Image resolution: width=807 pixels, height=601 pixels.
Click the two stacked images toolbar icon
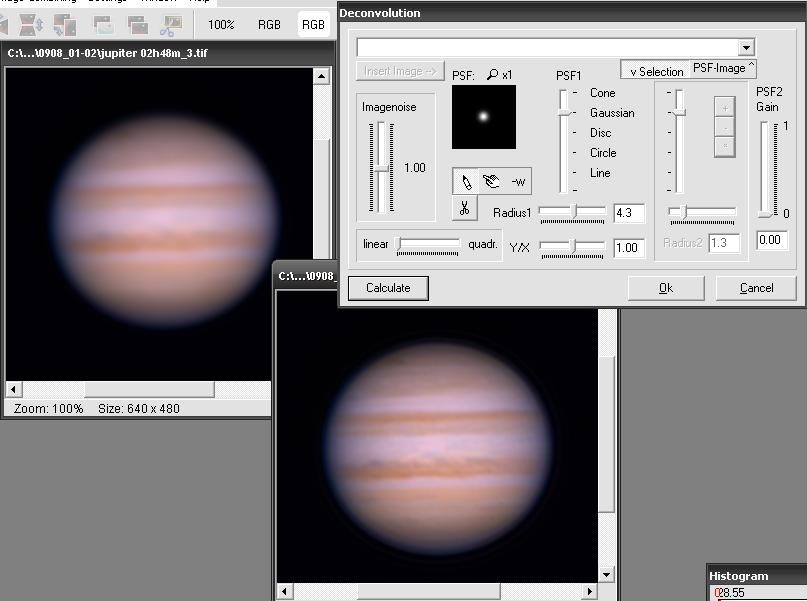(137, 25)
